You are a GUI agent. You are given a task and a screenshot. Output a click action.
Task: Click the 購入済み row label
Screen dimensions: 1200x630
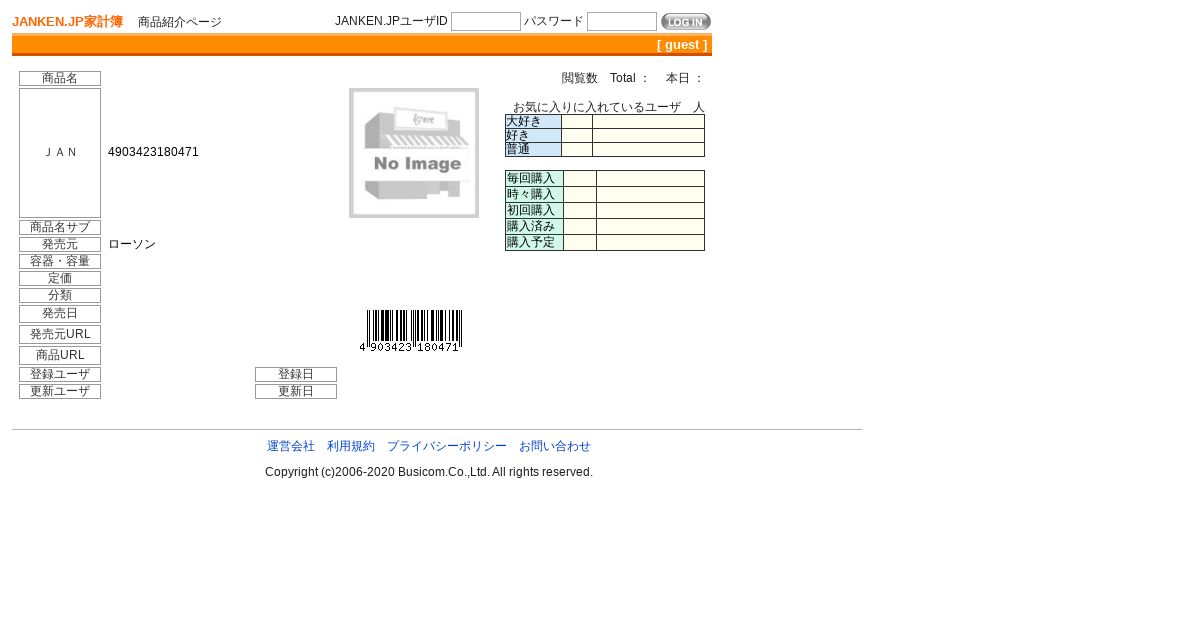tap(534, 227)
